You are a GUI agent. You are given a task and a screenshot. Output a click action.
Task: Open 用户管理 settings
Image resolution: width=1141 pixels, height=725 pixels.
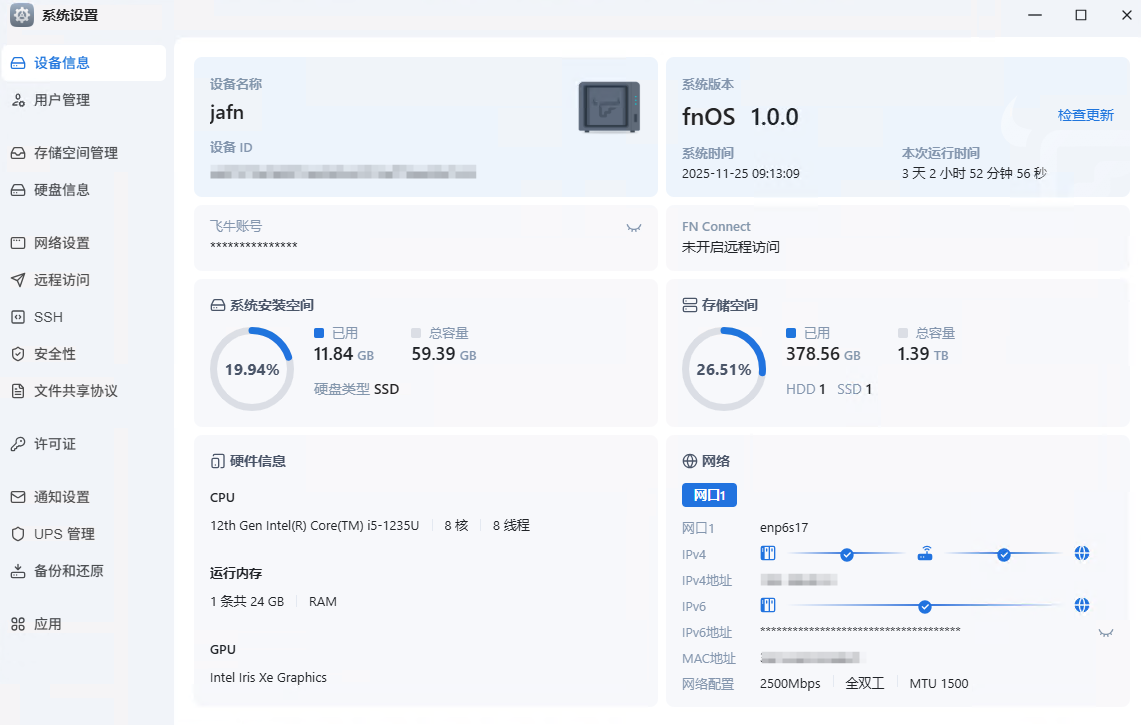[62, 100]
